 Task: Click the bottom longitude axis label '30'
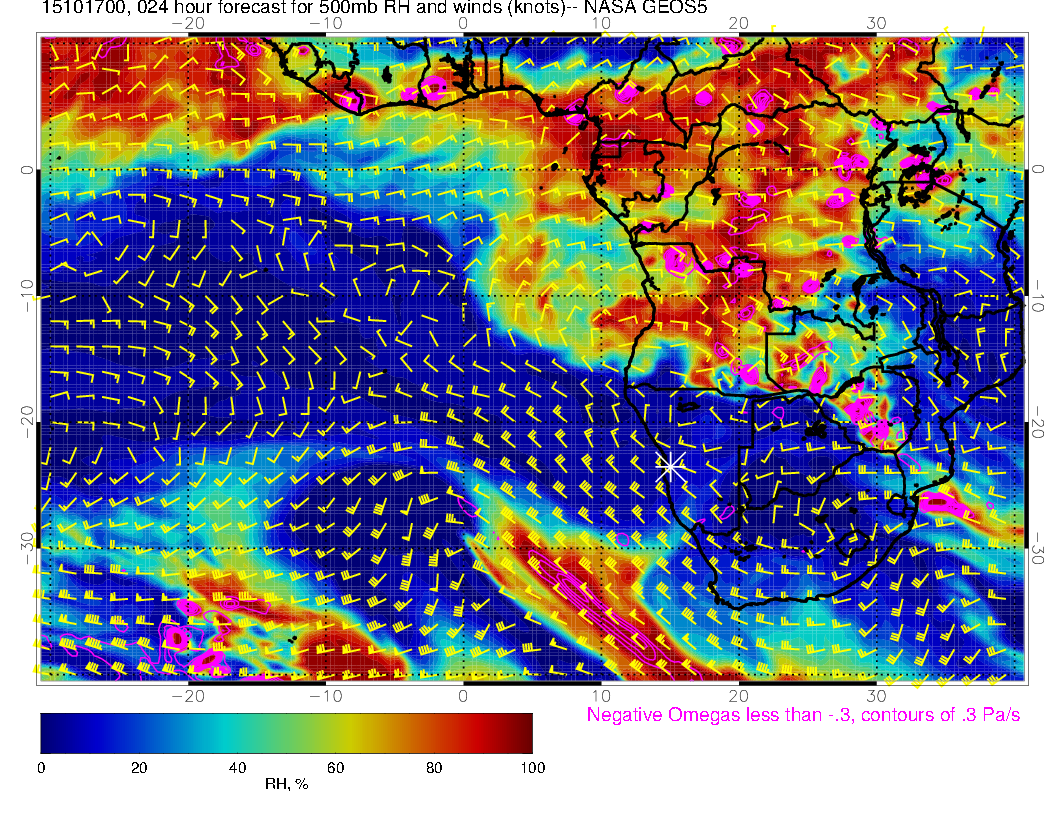(876, 696)
